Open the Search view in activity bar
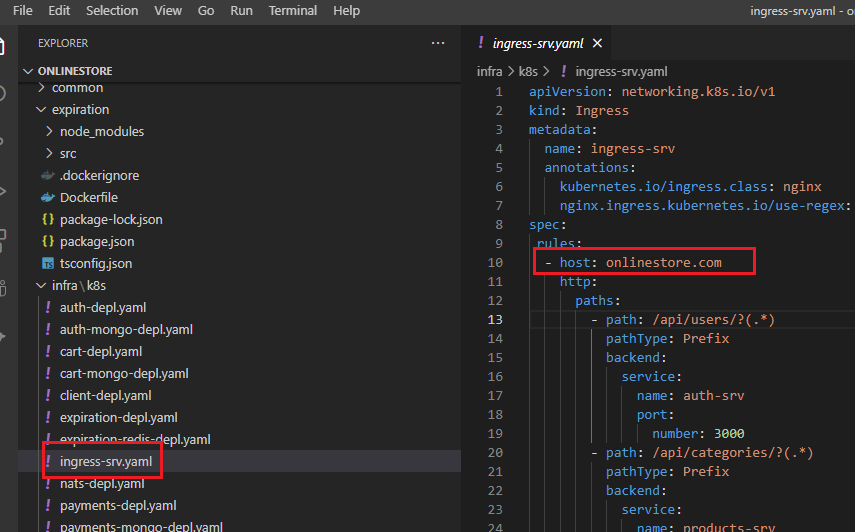The height and width of the screenshot is (532, 855). click(3, 94)
